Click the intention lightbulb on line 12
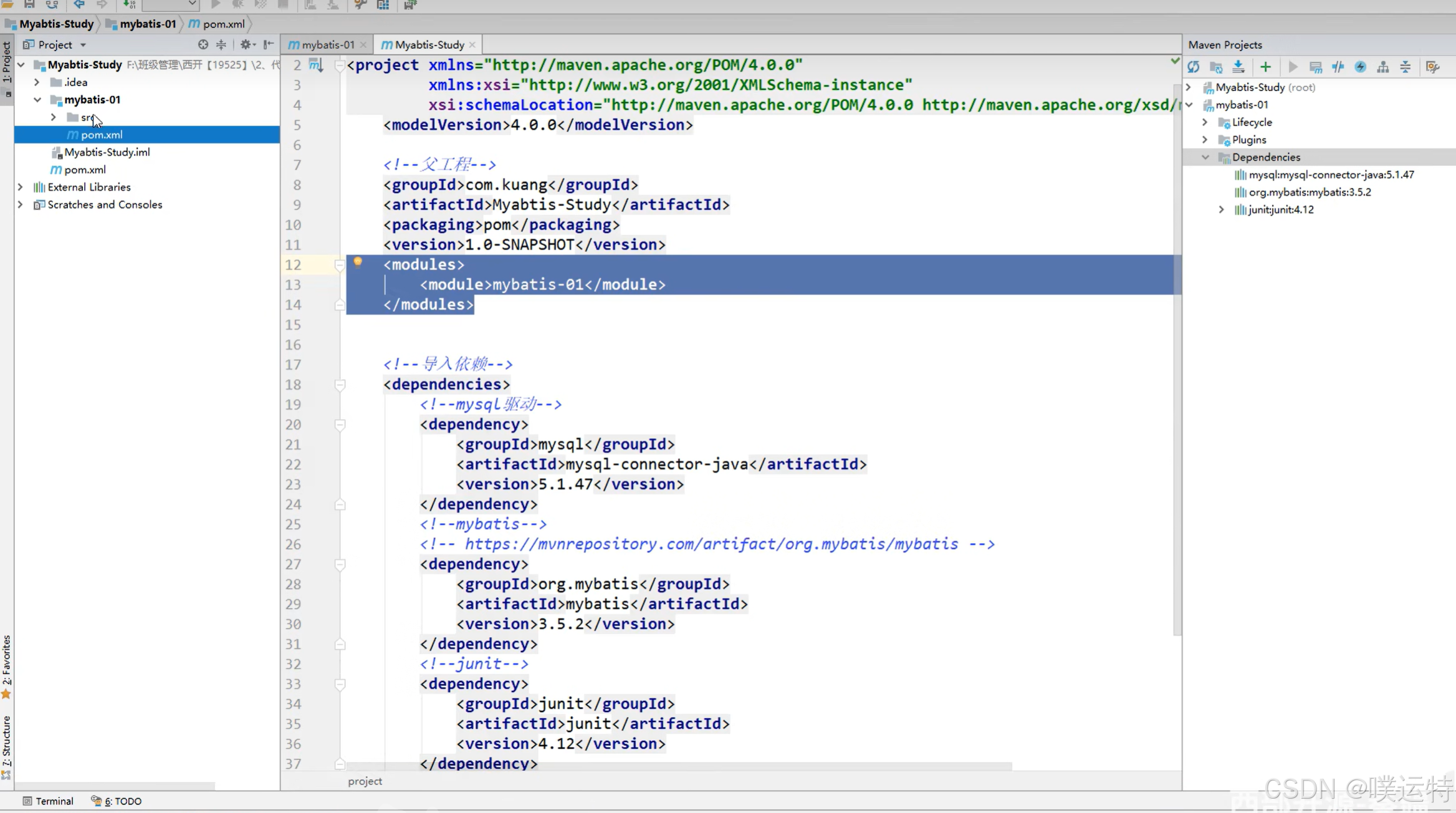Viewport: 1456px width, 813px height. [x=358, y=262]
